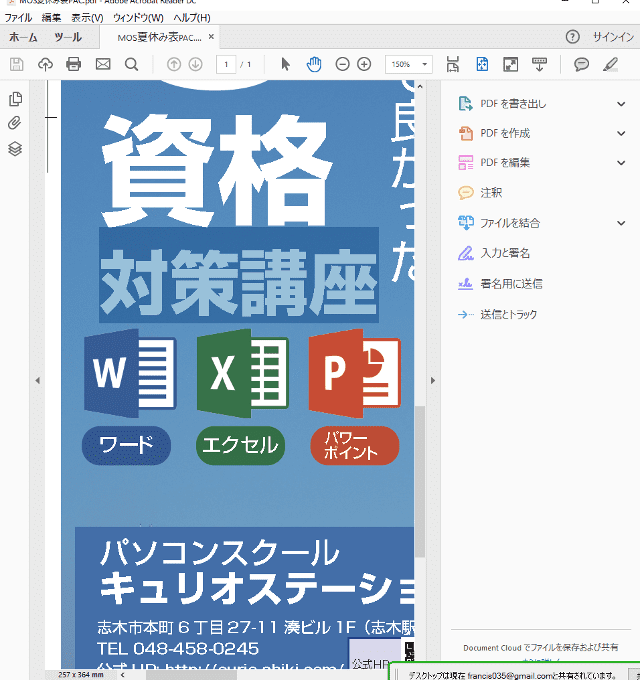The width and height of the screenshot is (640, 680).
Task: Expand the ファイルを結合 chevron
Action: (x=621, y=223)
